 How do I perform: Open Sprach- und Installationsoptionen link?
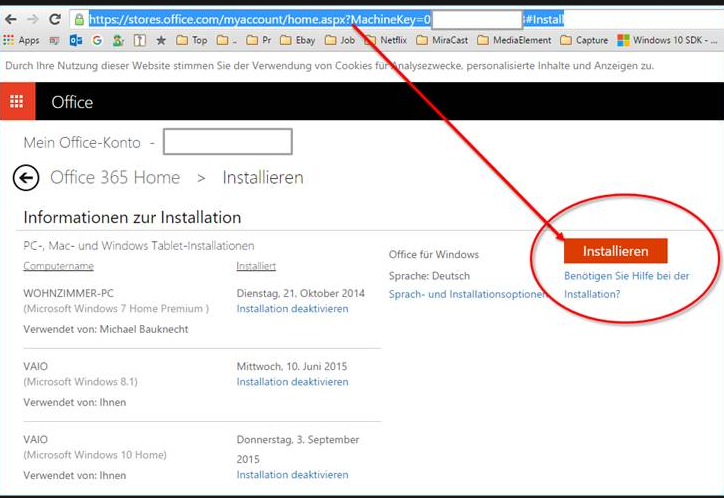pos(468,294)
